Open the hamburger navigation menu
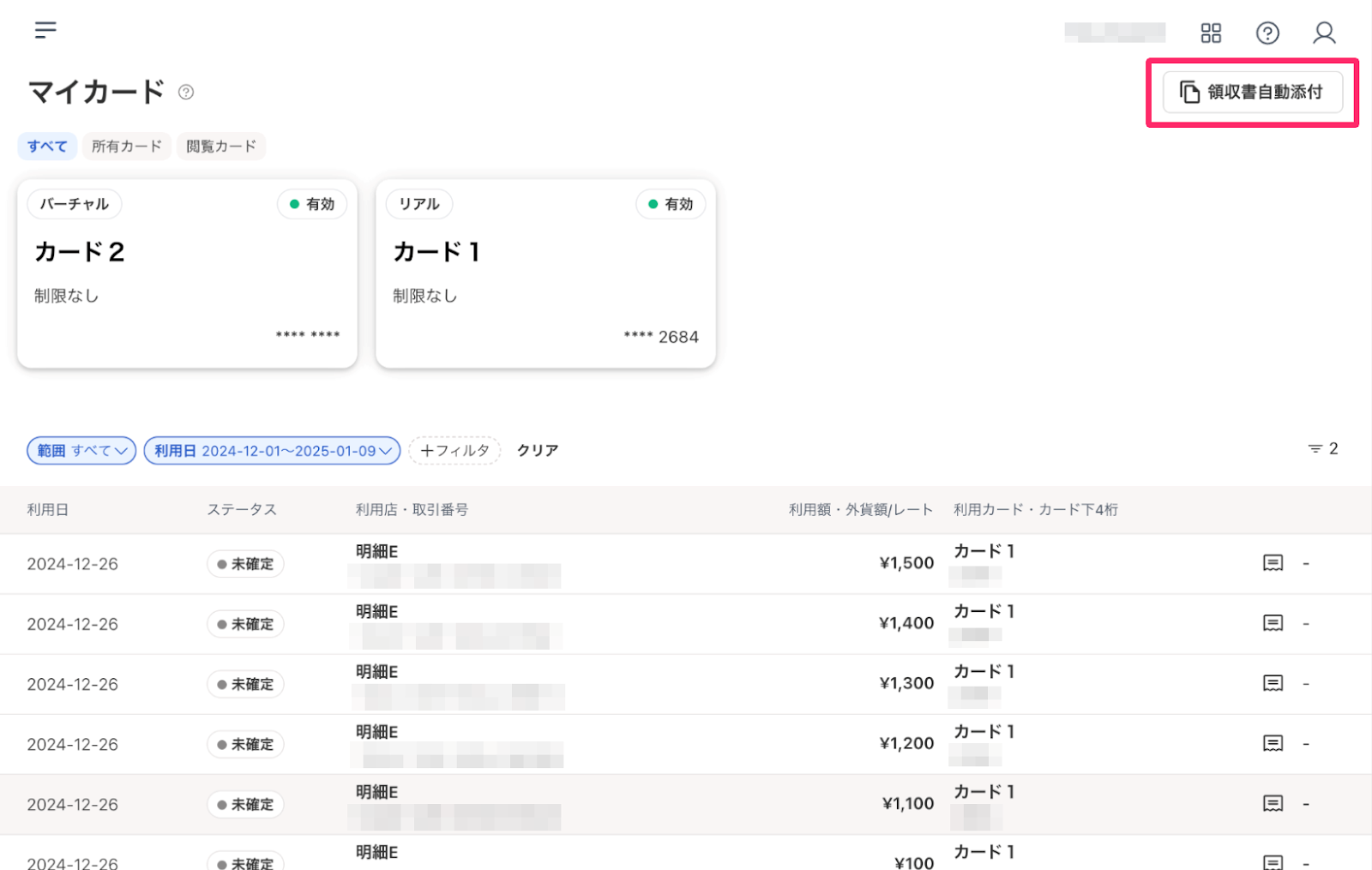1372x870 pixels. tap(45, 30)
